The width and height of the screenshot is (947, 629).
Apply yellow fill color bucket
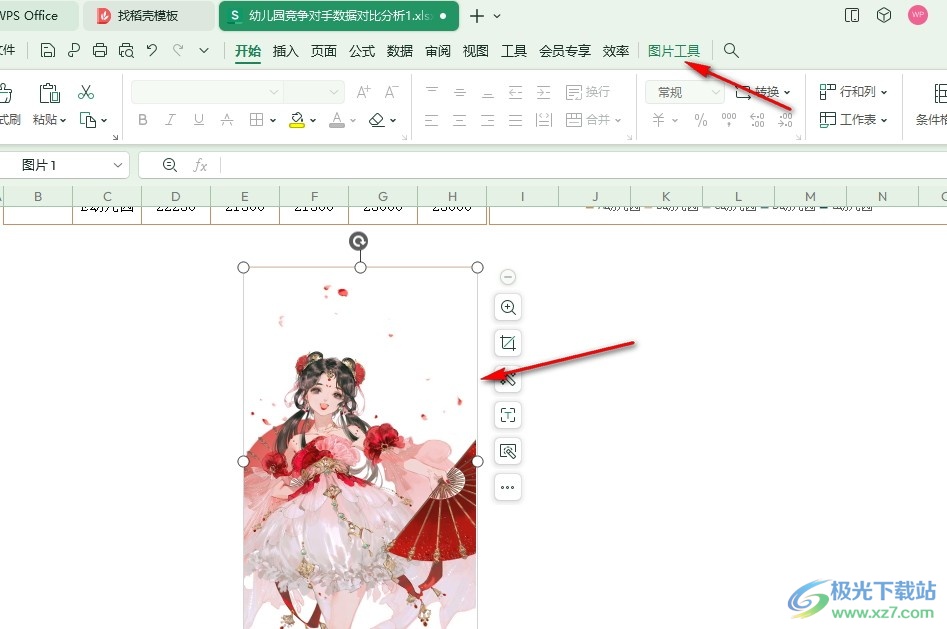tap(297, 120)
